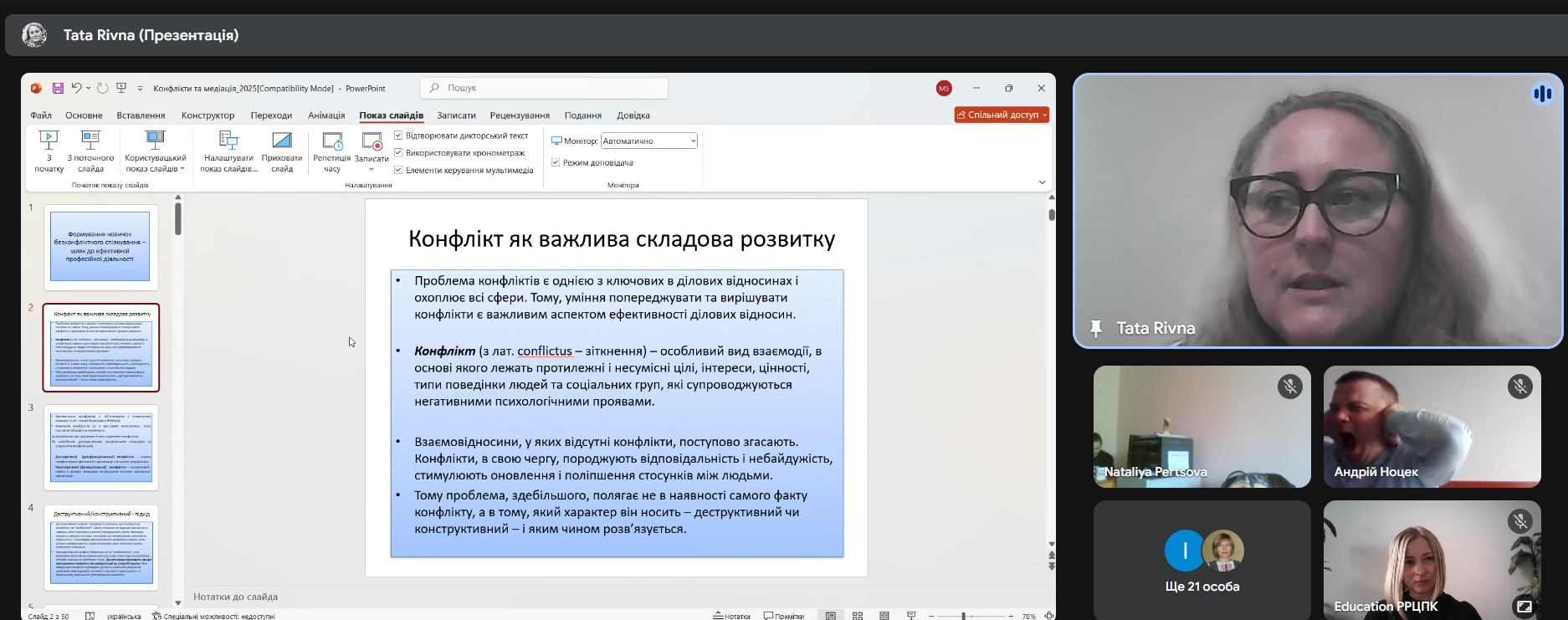Click the Save icon in title bar

coord(58,88)
